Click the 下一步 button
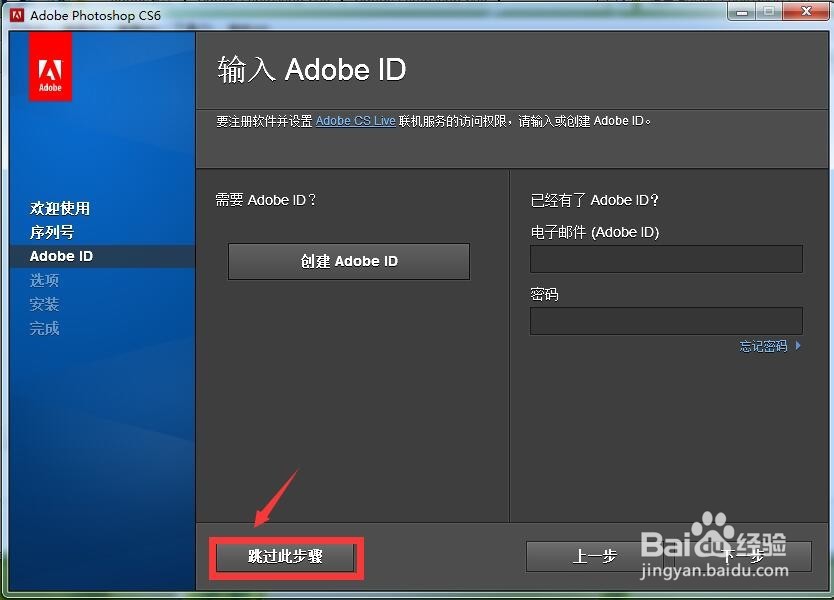 743,556
